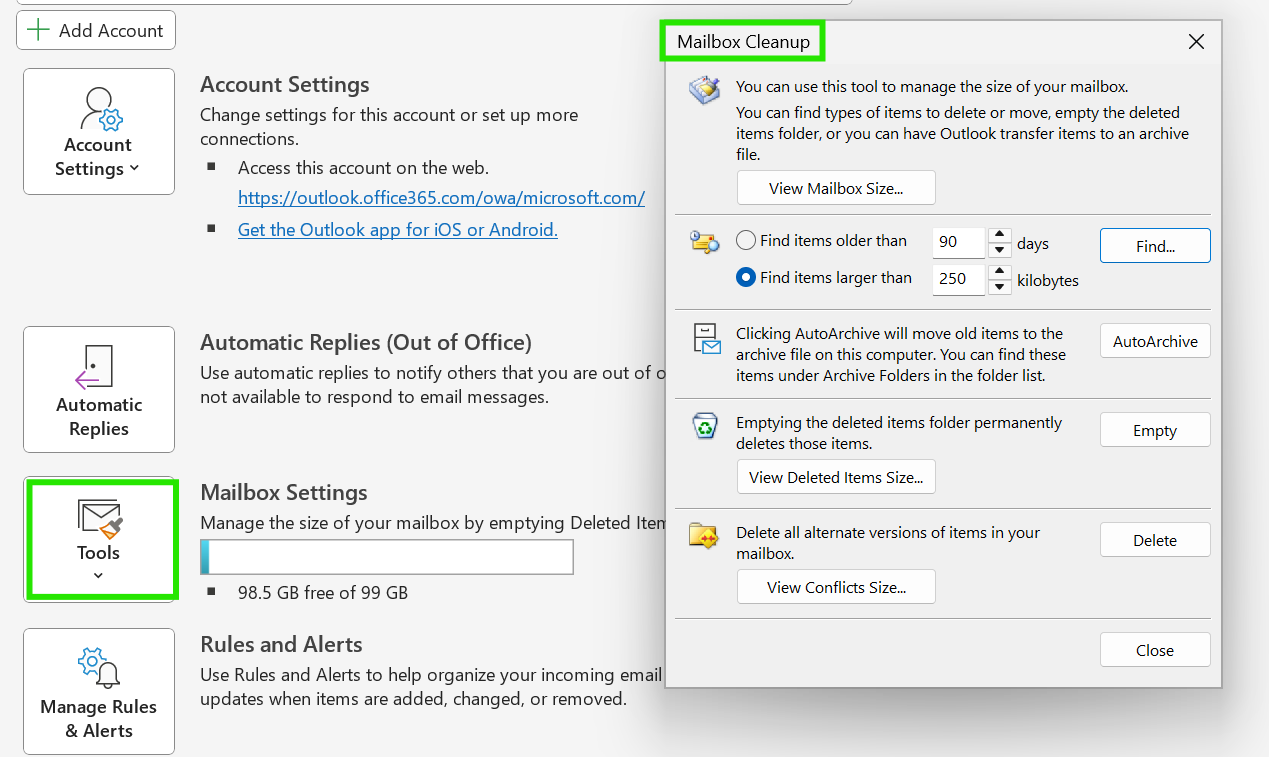Click the AutoArchive file cabinet icon
The image size is (1269, 757).
(x=706, y=339)
